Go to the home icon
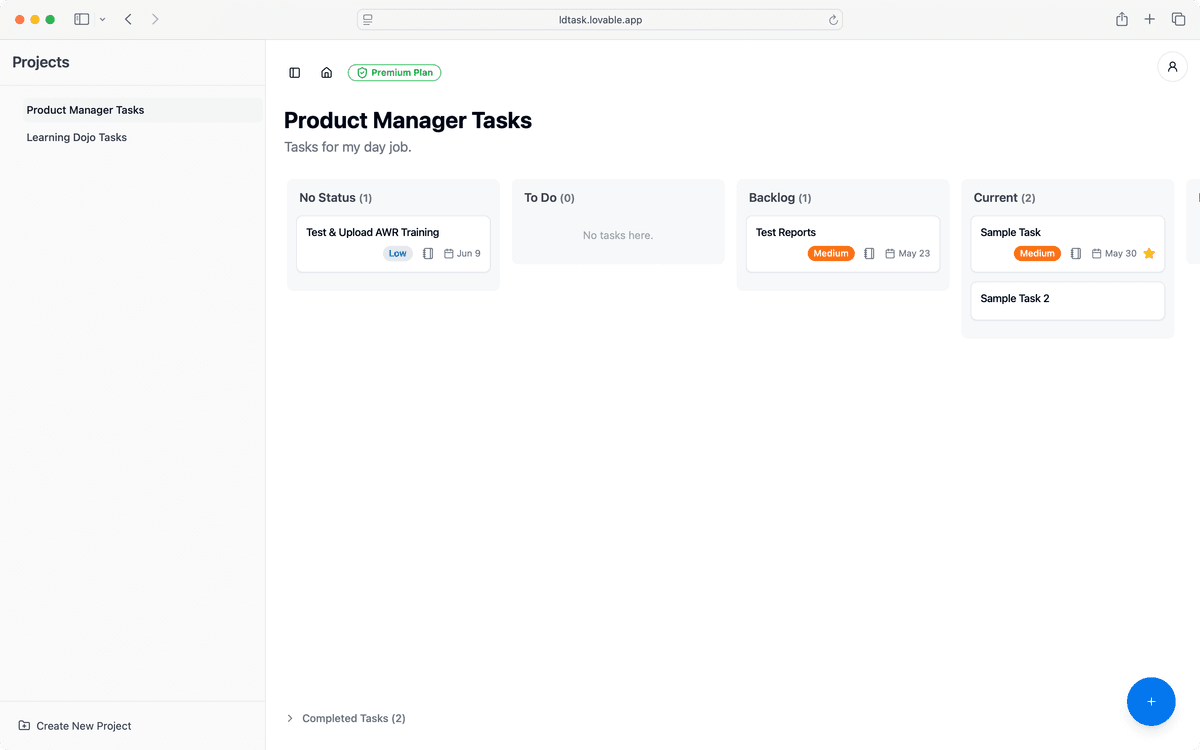 pyautogui.click(x=326, y=73)
